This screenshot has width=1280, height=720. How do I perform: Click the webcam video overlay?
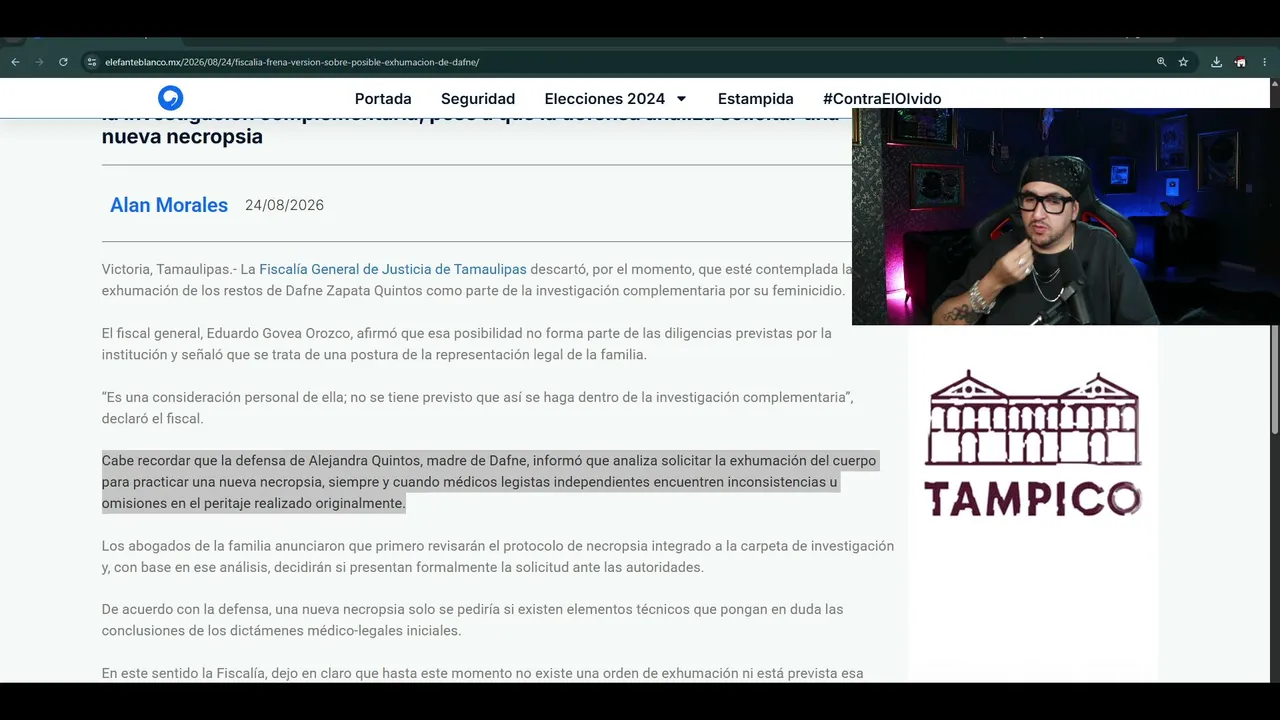tap(1066, 216)
